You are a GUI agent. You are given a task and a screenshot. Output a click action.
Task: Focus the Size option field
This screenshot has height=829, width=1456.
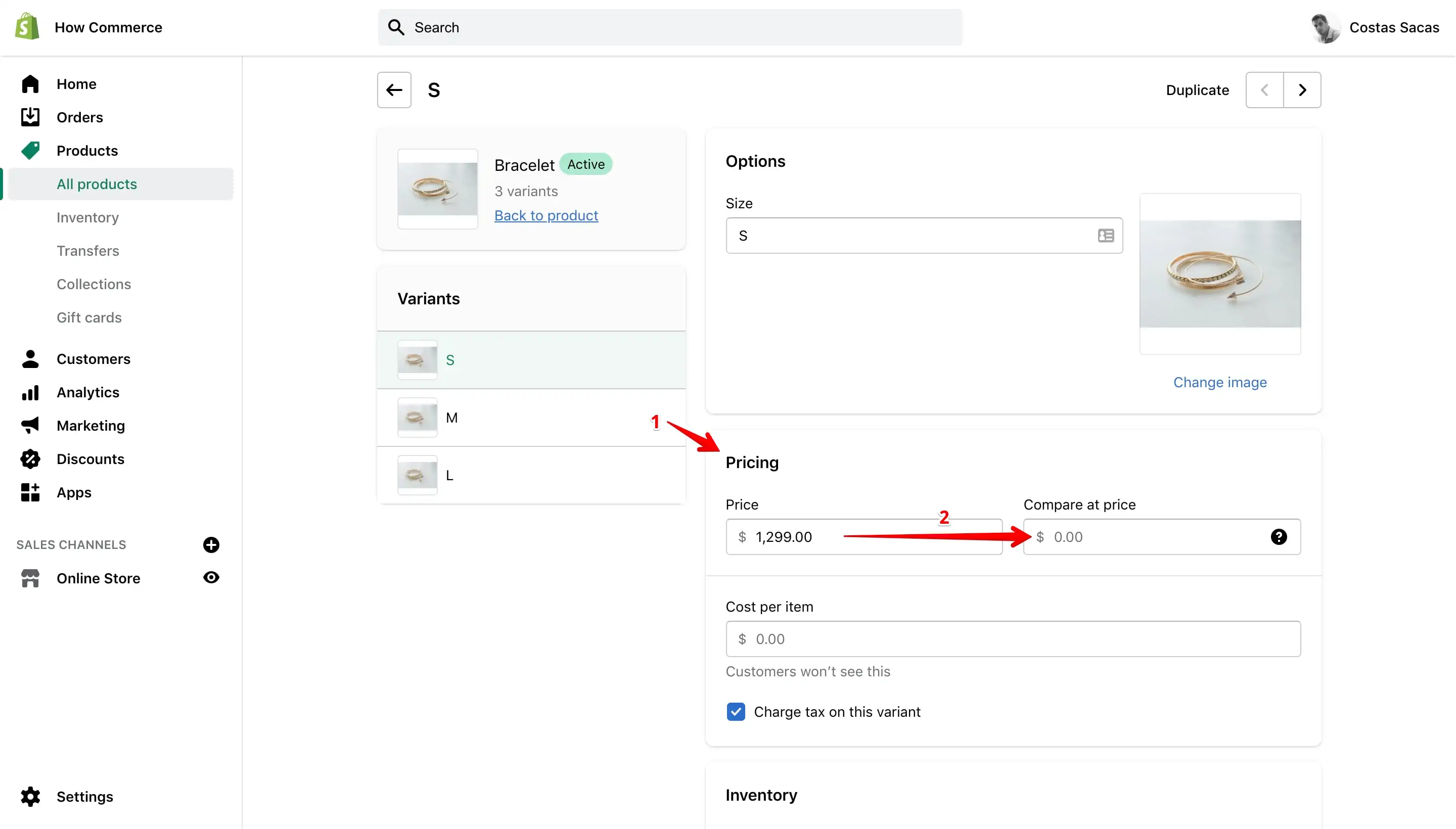click(x=924, y=235)
